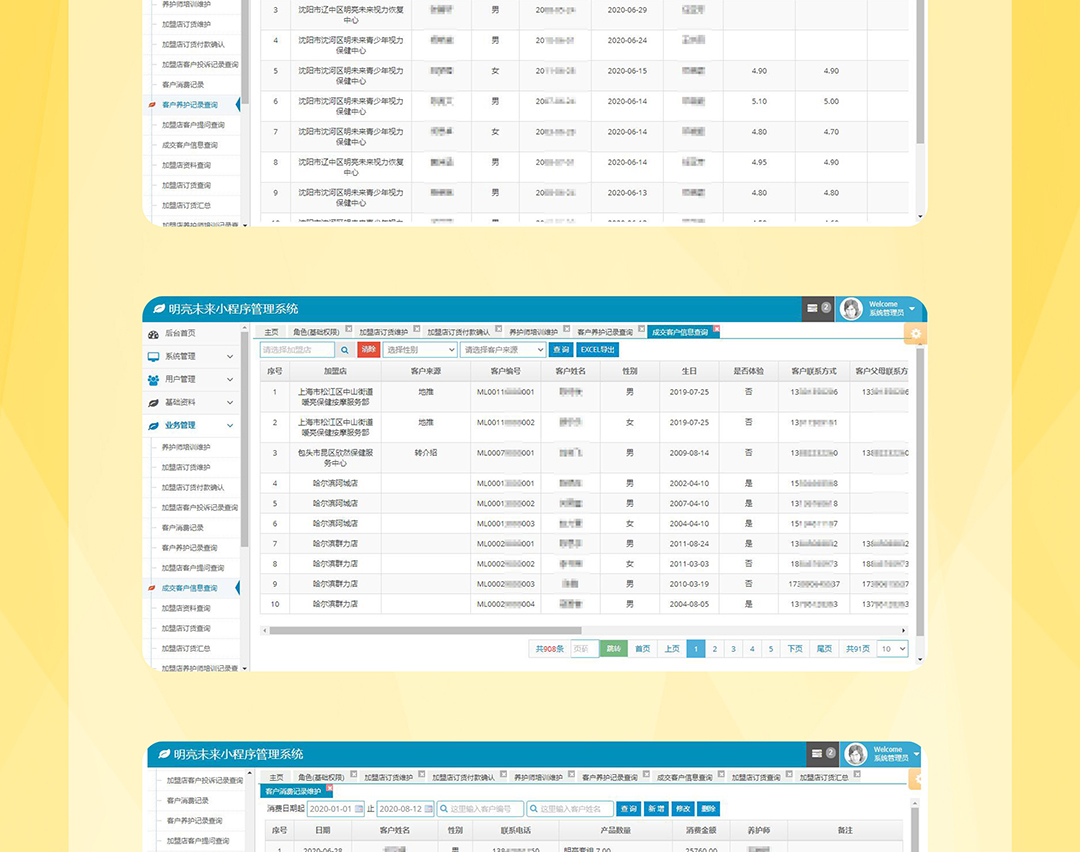Expand the 系统管理 menu chevron in middle window
The image size is (1080, 852).
tap(230, 357)
